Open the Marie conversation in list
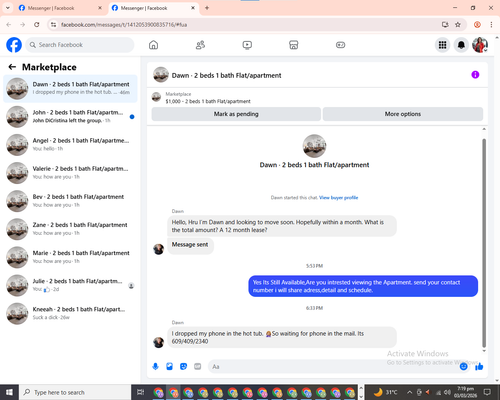 click(70, 257)
